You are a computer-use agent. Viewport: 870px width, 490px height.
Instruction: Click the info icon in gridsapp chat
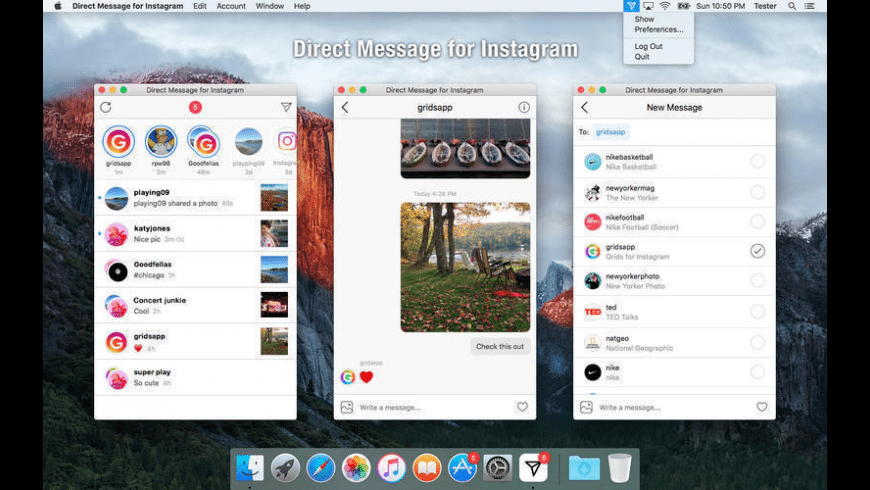pos(524,107)
